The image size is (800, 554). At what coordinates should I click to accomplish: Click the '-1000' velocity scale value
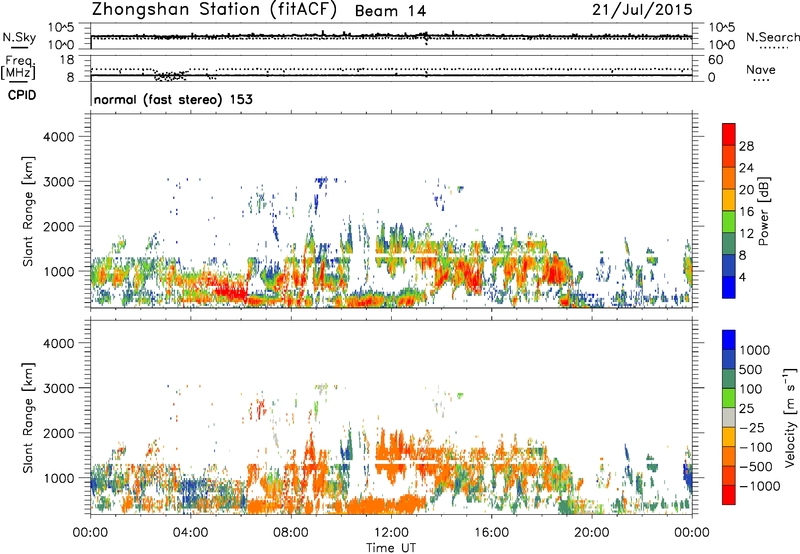[759, 486]
